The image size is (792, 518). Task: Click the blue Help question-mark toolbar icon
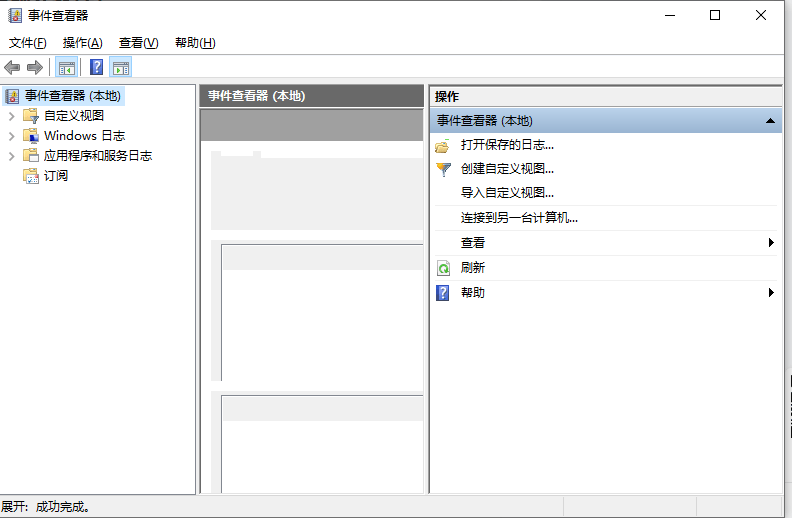click(x=96, y=67)
